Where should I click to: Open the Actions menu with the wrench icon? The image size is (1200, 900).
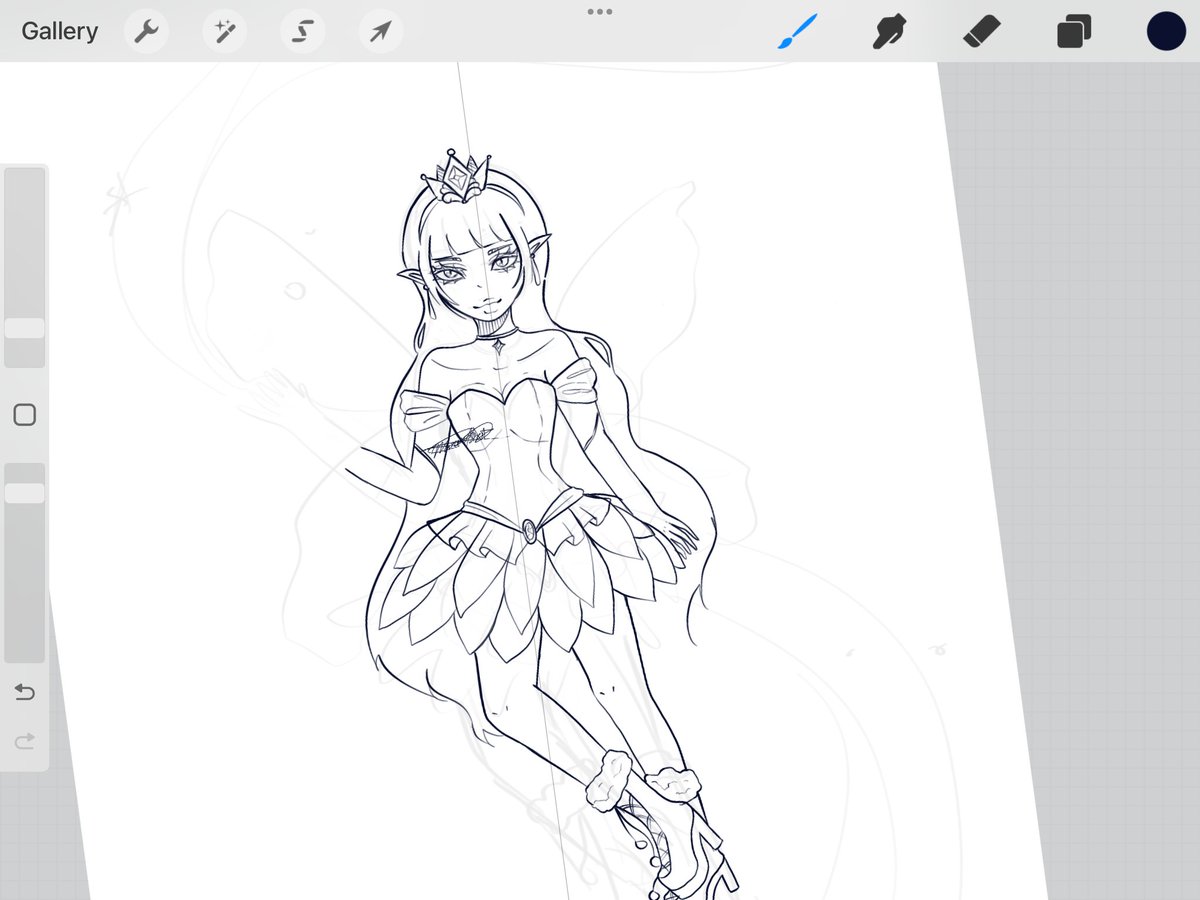pyautogui.click(x=146, y=31)
